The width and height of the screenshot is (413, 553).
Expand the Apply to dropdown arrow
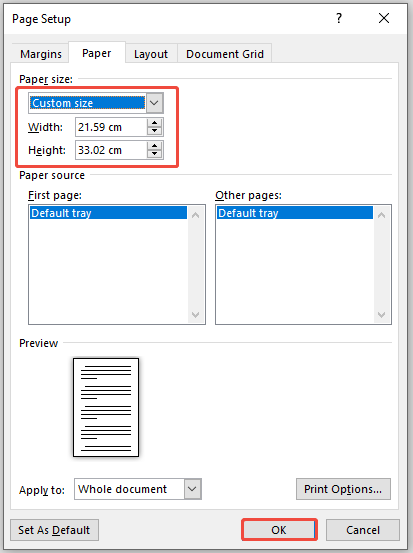pos(192,489)
